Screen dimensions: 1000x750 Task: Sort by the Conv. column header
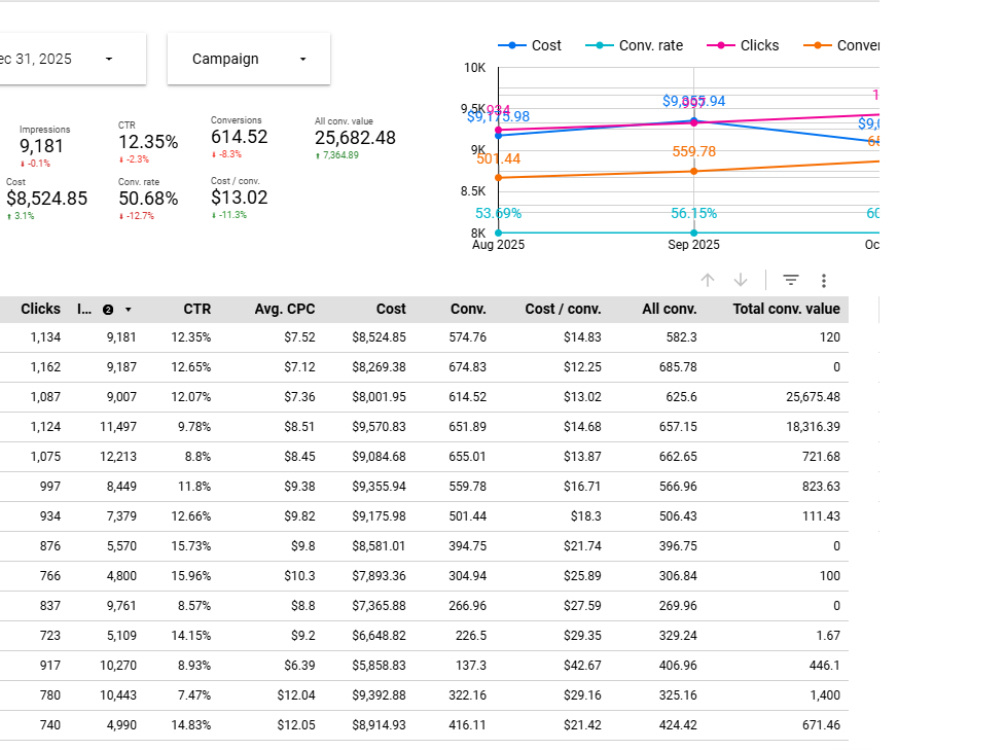(x=468, y=309)
